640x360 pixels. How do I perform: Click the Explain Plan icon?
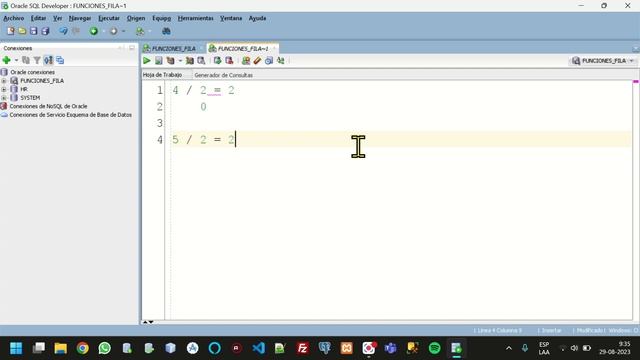pyautogui.click(x=171, y=61)
